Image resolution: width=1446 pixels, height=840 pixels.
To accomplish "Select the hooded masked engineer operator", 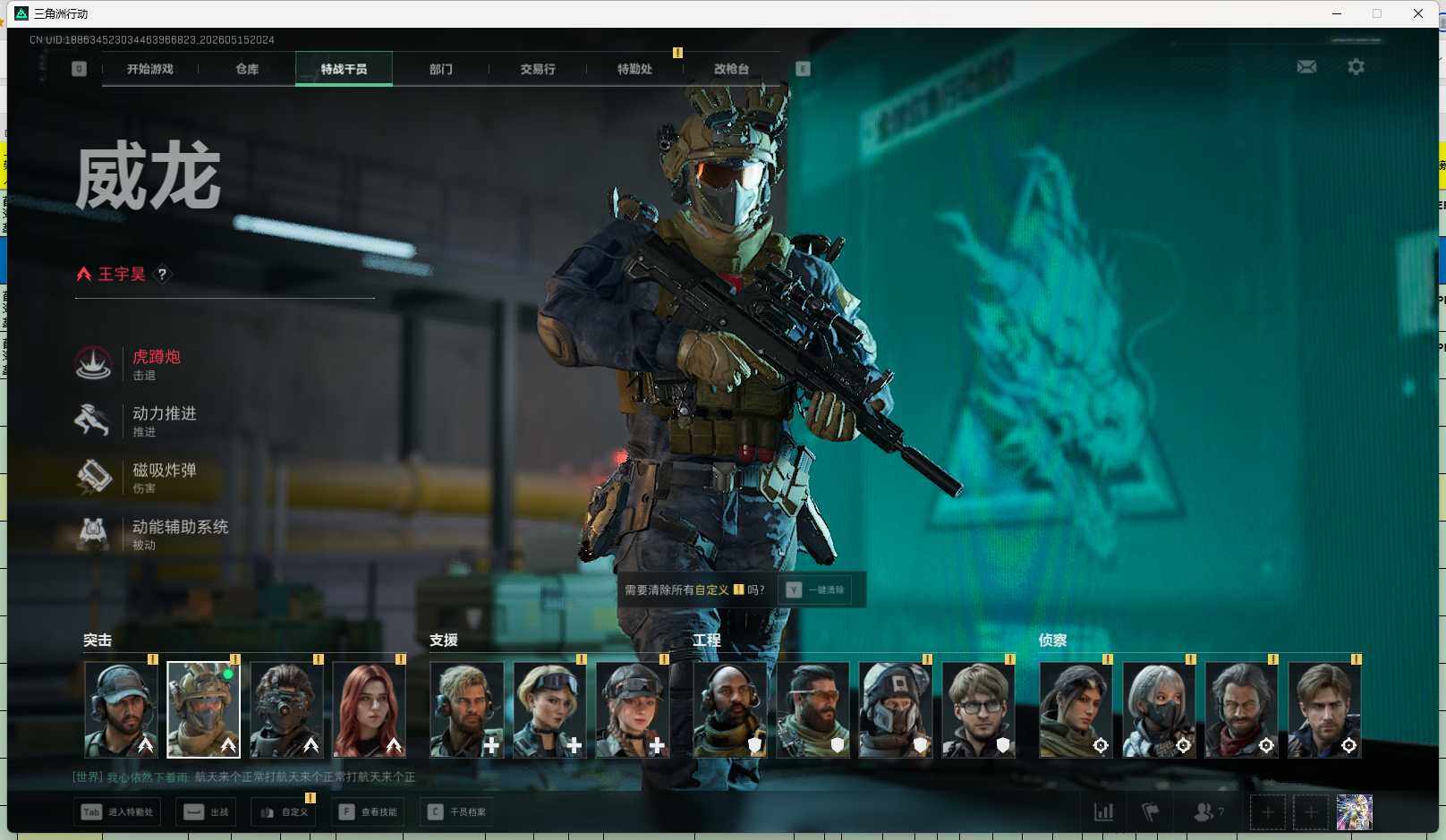I will (896, 709).
